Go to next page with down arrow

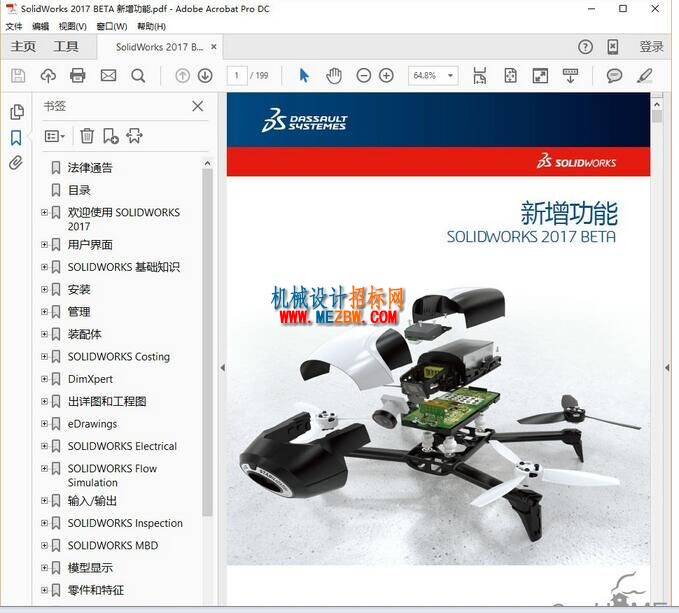(205, 76)
